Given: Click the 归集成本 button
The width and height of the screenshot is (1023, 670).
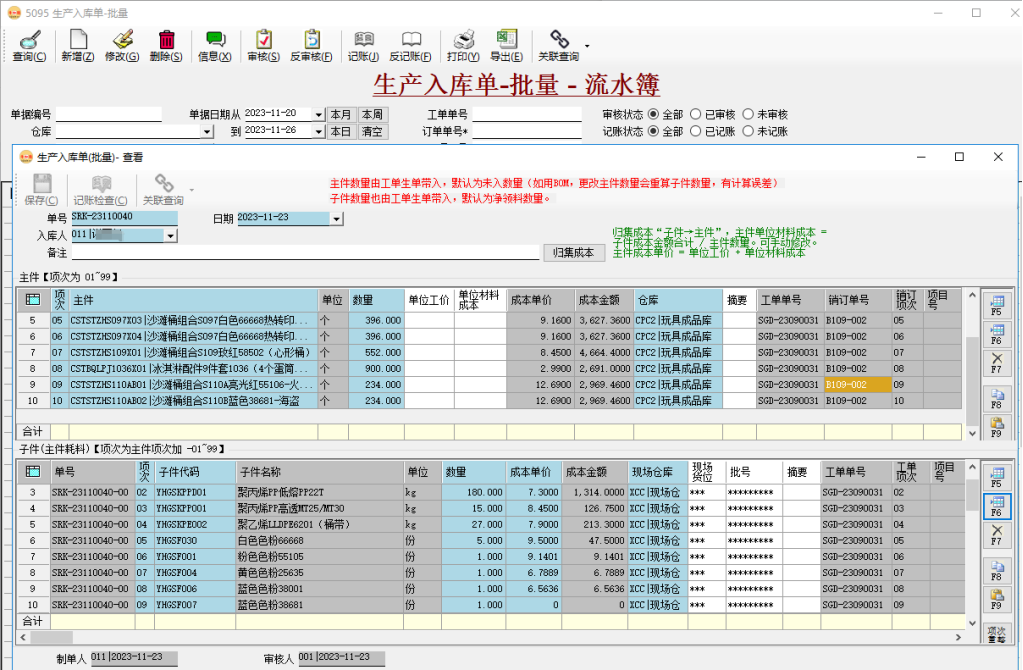Looking at the screenshot, I should point(573,252).
